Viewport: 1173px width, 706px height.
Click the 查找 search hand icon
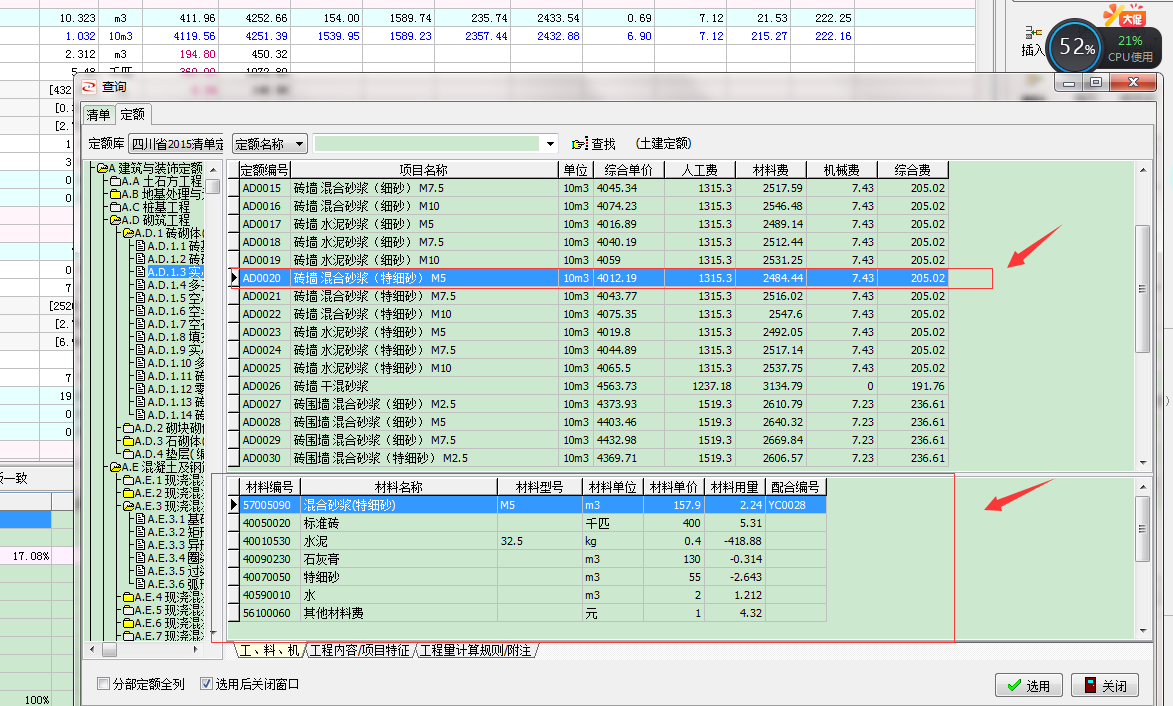pyautogui.click(x=579, y=144)
